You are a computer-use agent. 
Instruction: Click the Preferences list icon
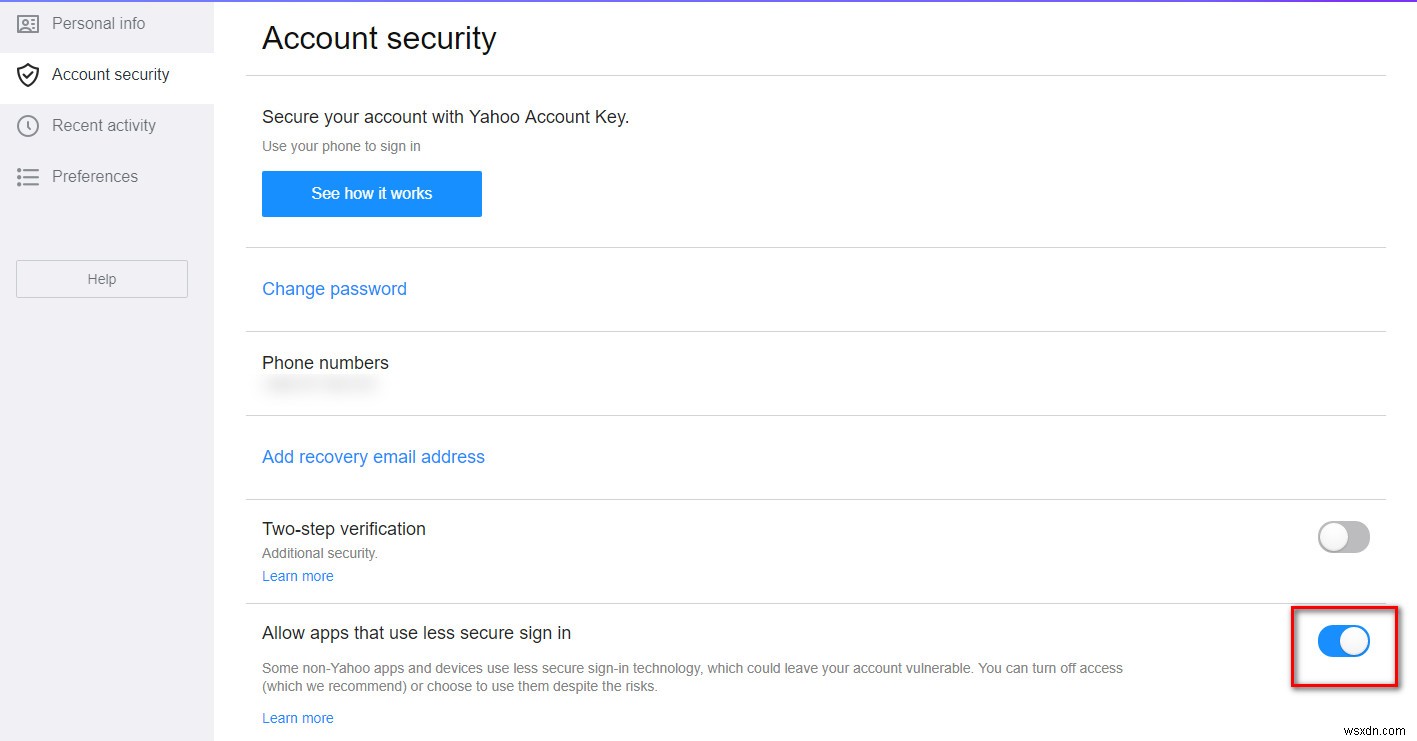(x=28, y=176)
